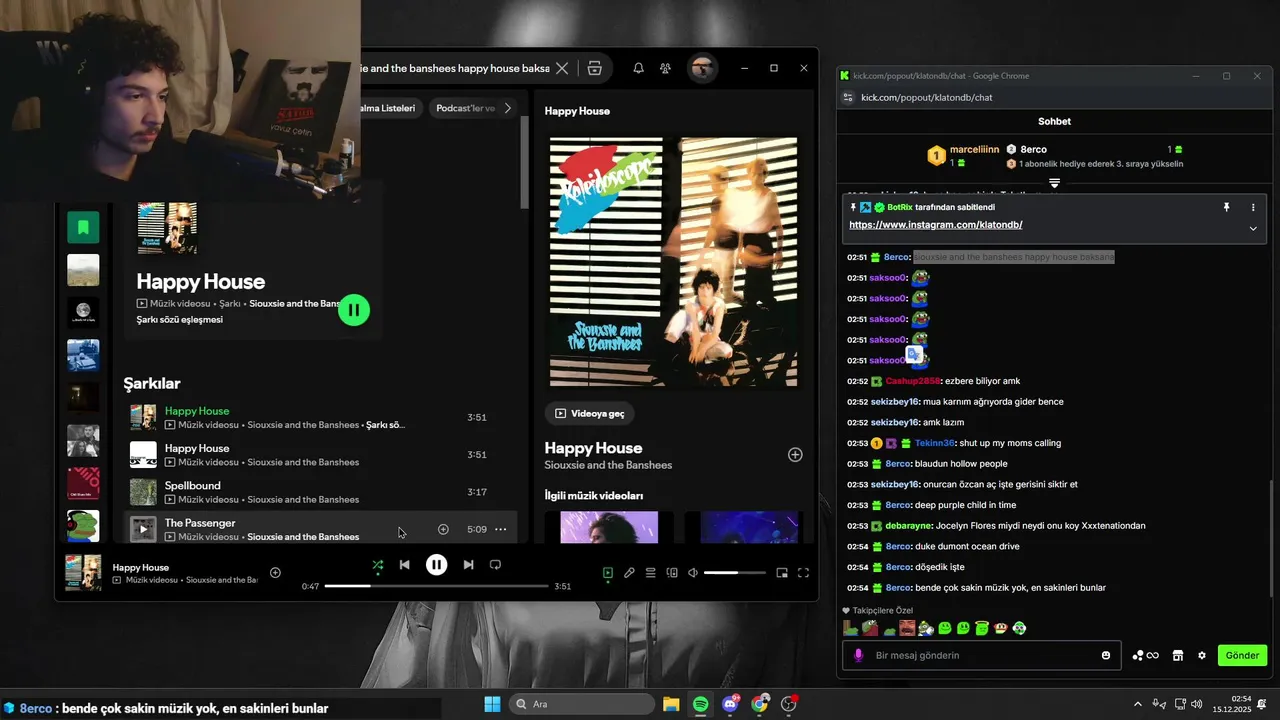This screenshot has width=1280, height=720.
Task: Click the green pause button on Happy House card
Action: point(354,310)
